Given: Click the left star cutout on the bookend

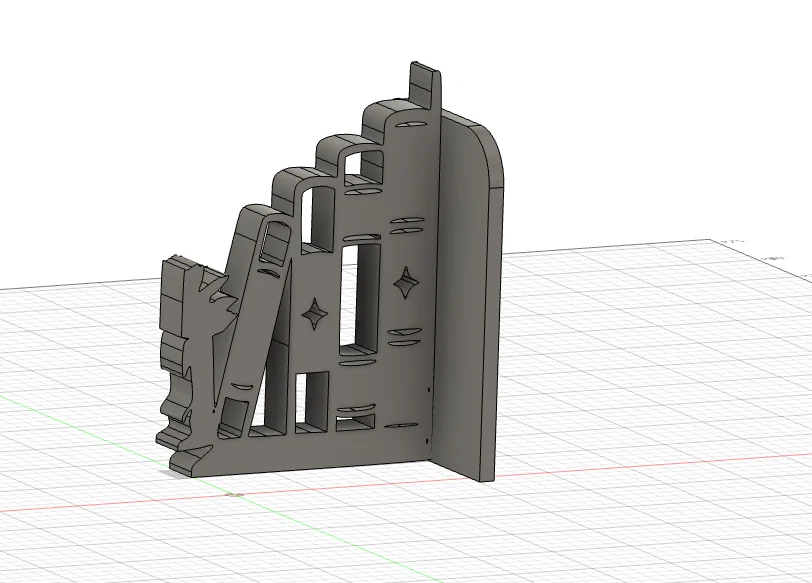Looking at the screenshot, I should tap(314, 314).
